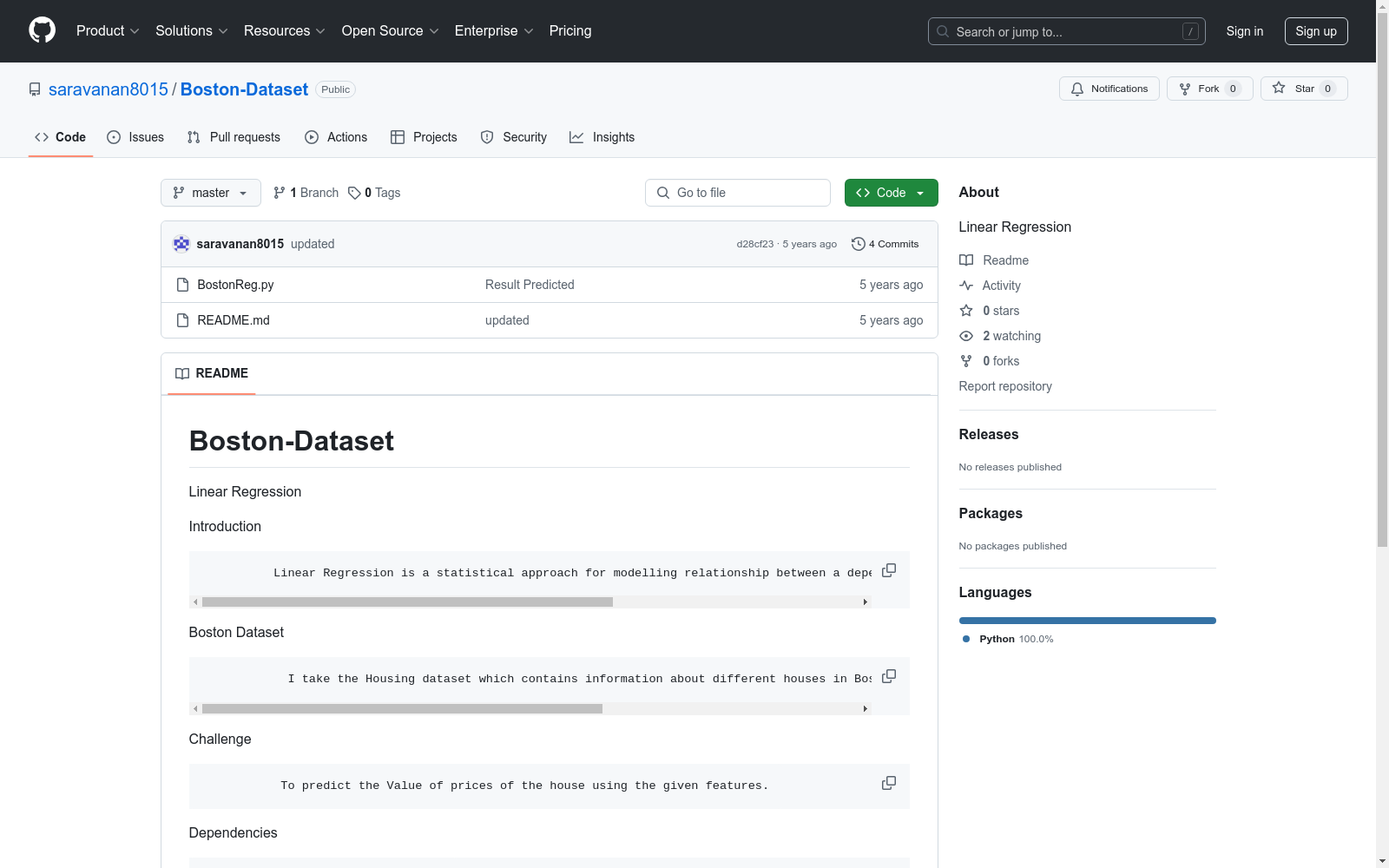Click the Boston-Dataset README heading
Image resolution: width=1389 pixels, height=868 pixels.
pyautogui.click(x=292, y=441)
